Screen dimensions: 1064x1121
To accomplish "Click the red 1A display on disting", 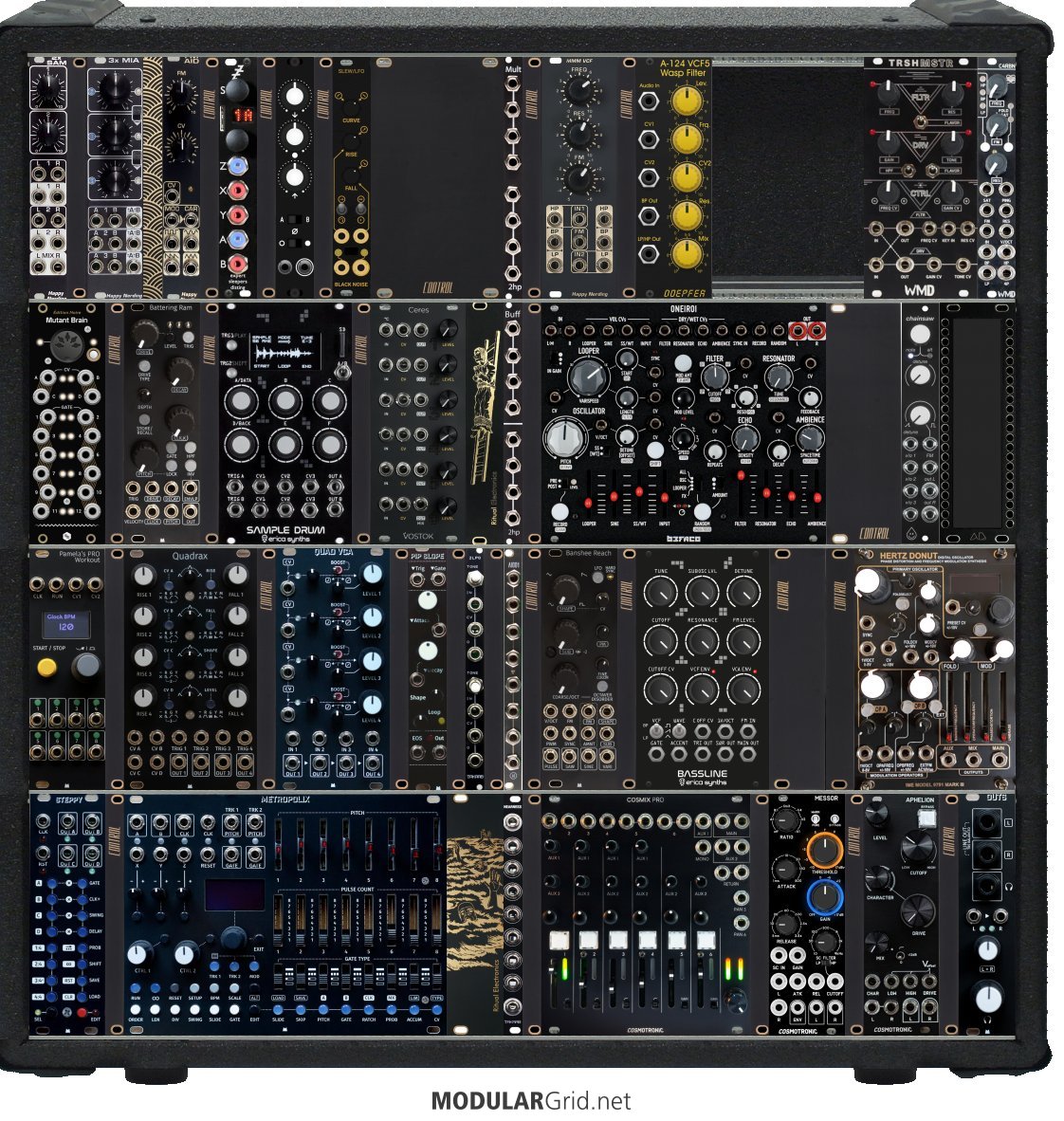I will [x=243, y=115].
